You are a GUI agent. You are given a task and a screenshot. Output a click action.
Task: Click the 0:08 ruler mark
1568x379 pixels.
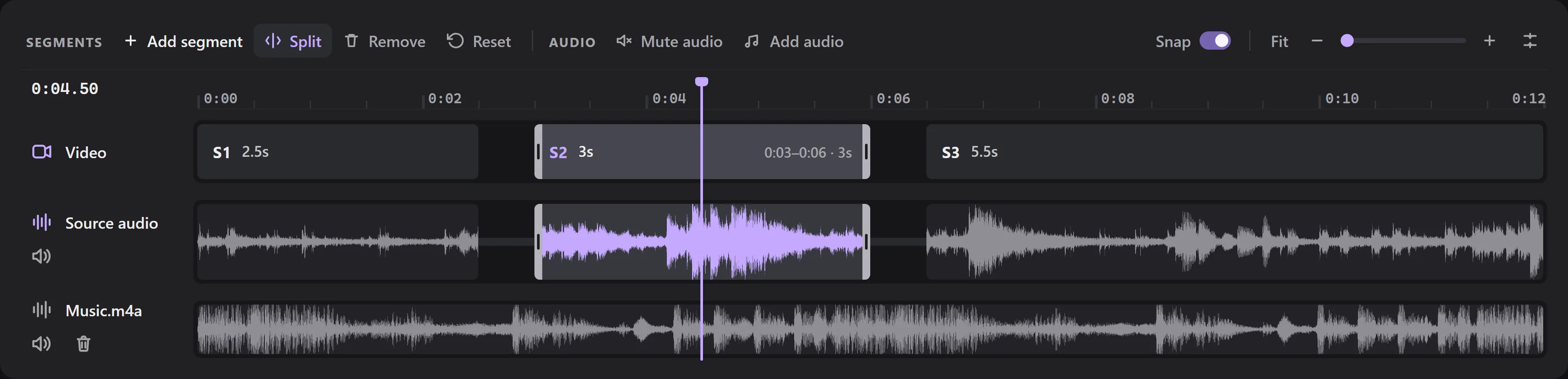pyautogui.click(x=1118, y=98)
